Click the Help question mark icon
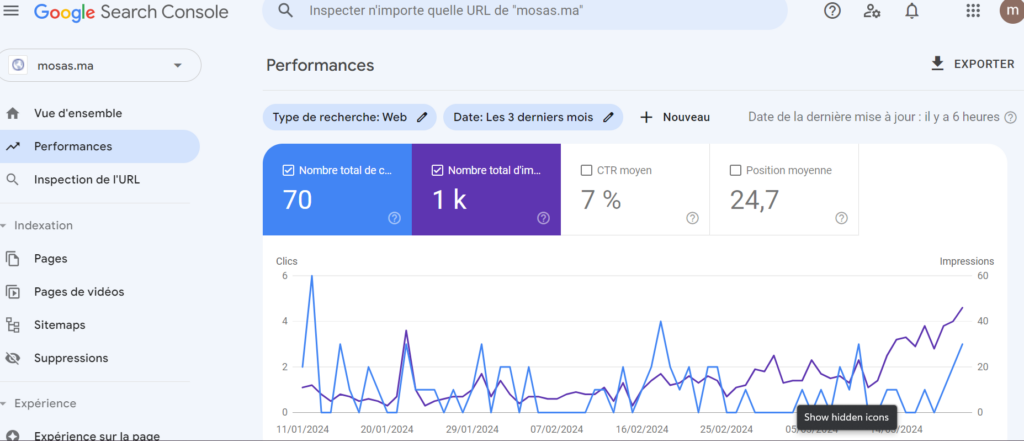This screenshot has height=441, width=1024. click(832, 11)
